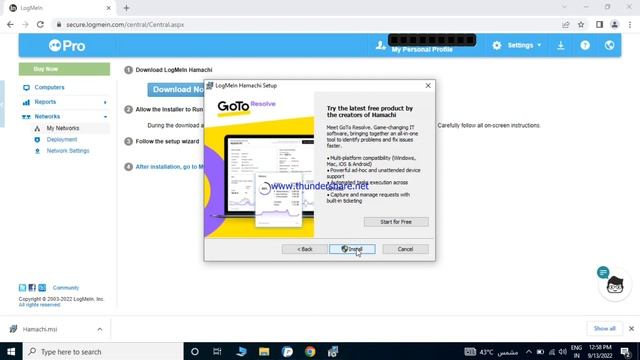640x360 pixels.
Task: Open Hamachi.msi download options chevron
Action: click(100, 329)
